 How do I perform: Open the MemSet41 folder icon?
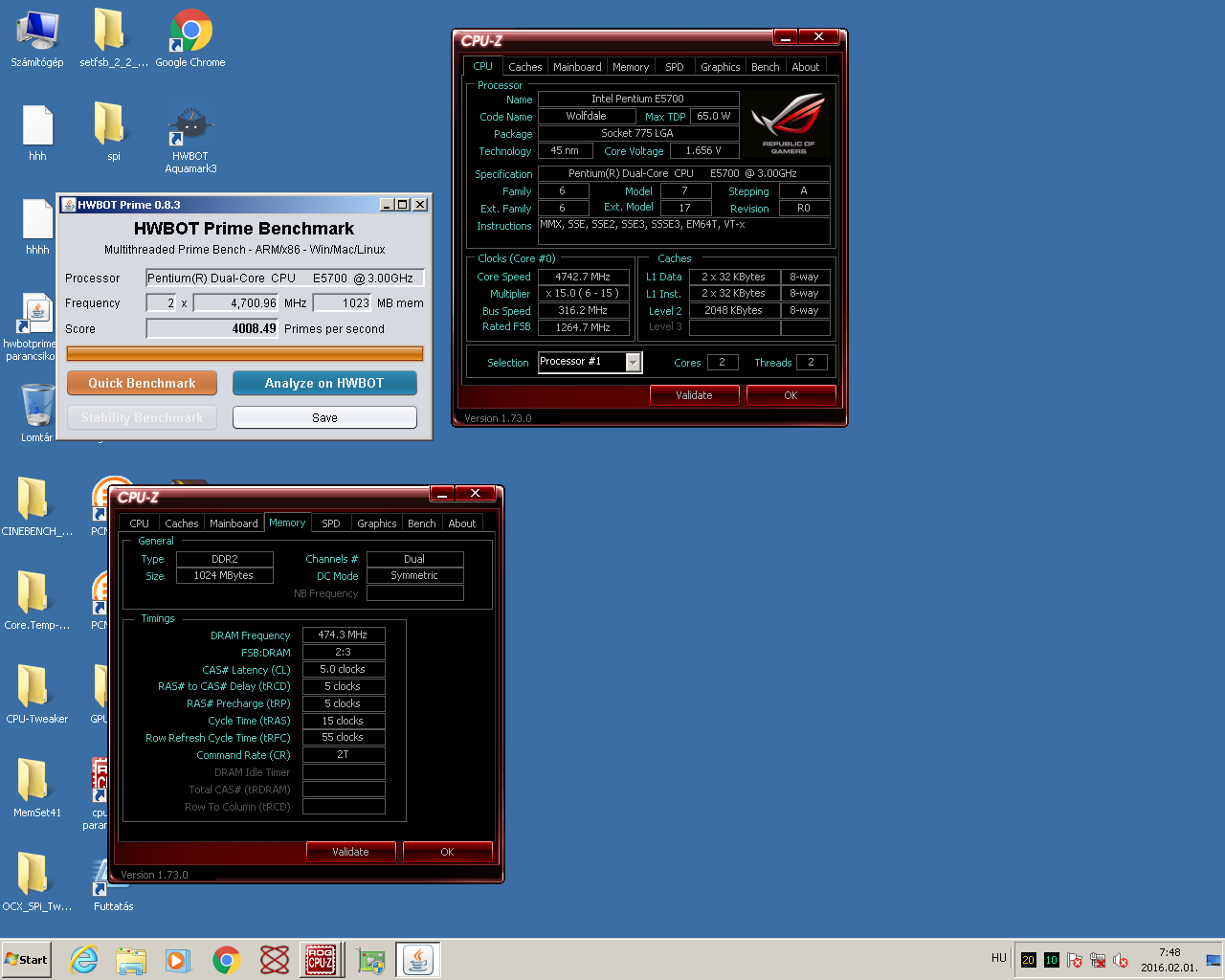(36, 789)
